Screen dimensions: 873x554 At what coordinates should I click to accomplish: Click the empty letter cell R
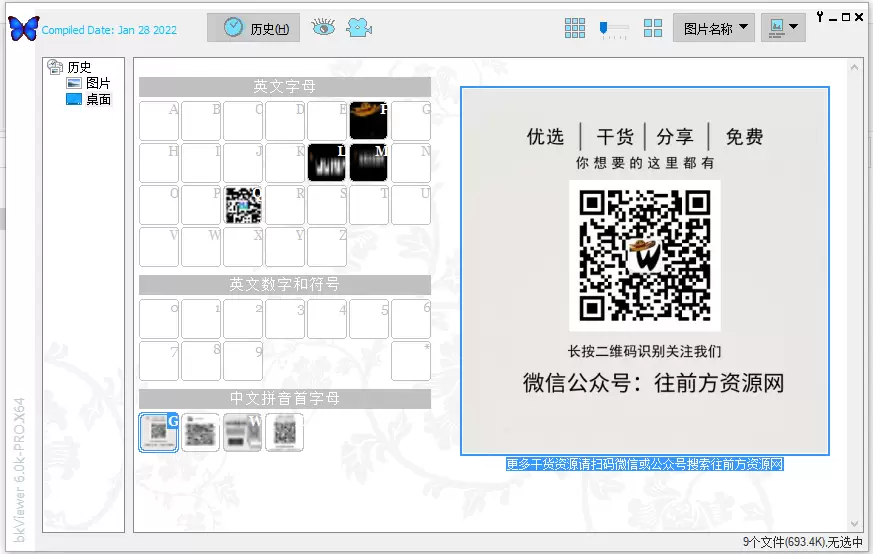(285, 205)
